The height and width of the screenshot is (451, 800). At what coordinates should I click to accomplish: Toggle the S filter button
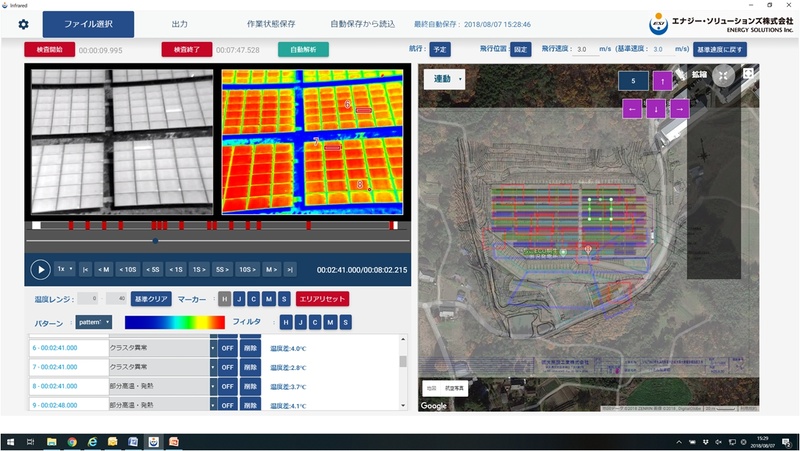point(345,322)
